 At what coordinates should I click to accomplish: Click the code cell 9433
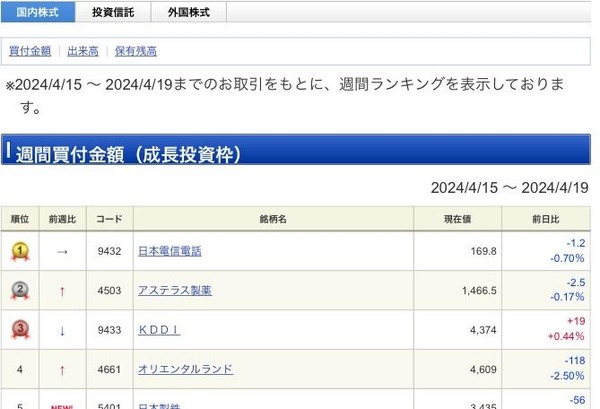coord(109,330)
